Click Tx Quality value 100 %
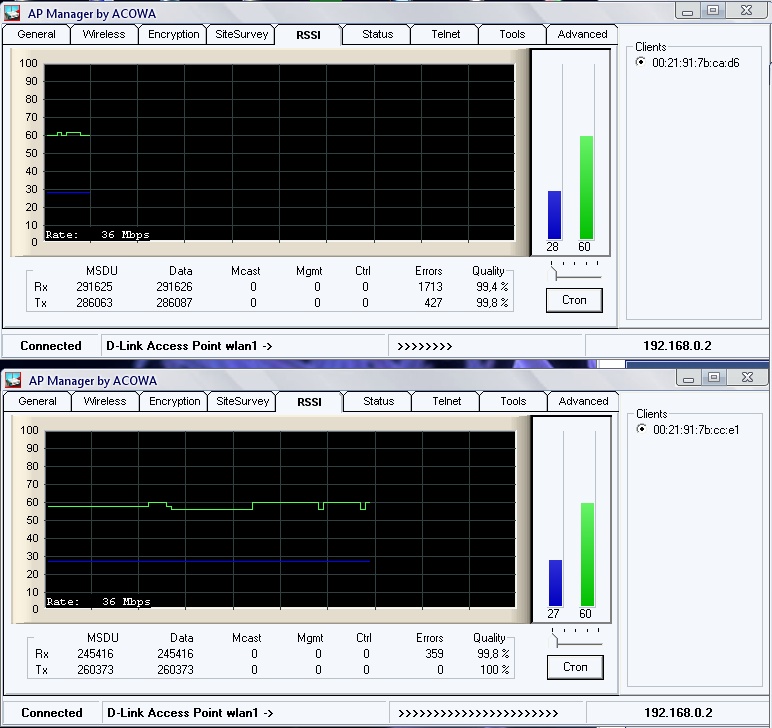The width and height of the screenshot is (772, 728). [494, 670]
